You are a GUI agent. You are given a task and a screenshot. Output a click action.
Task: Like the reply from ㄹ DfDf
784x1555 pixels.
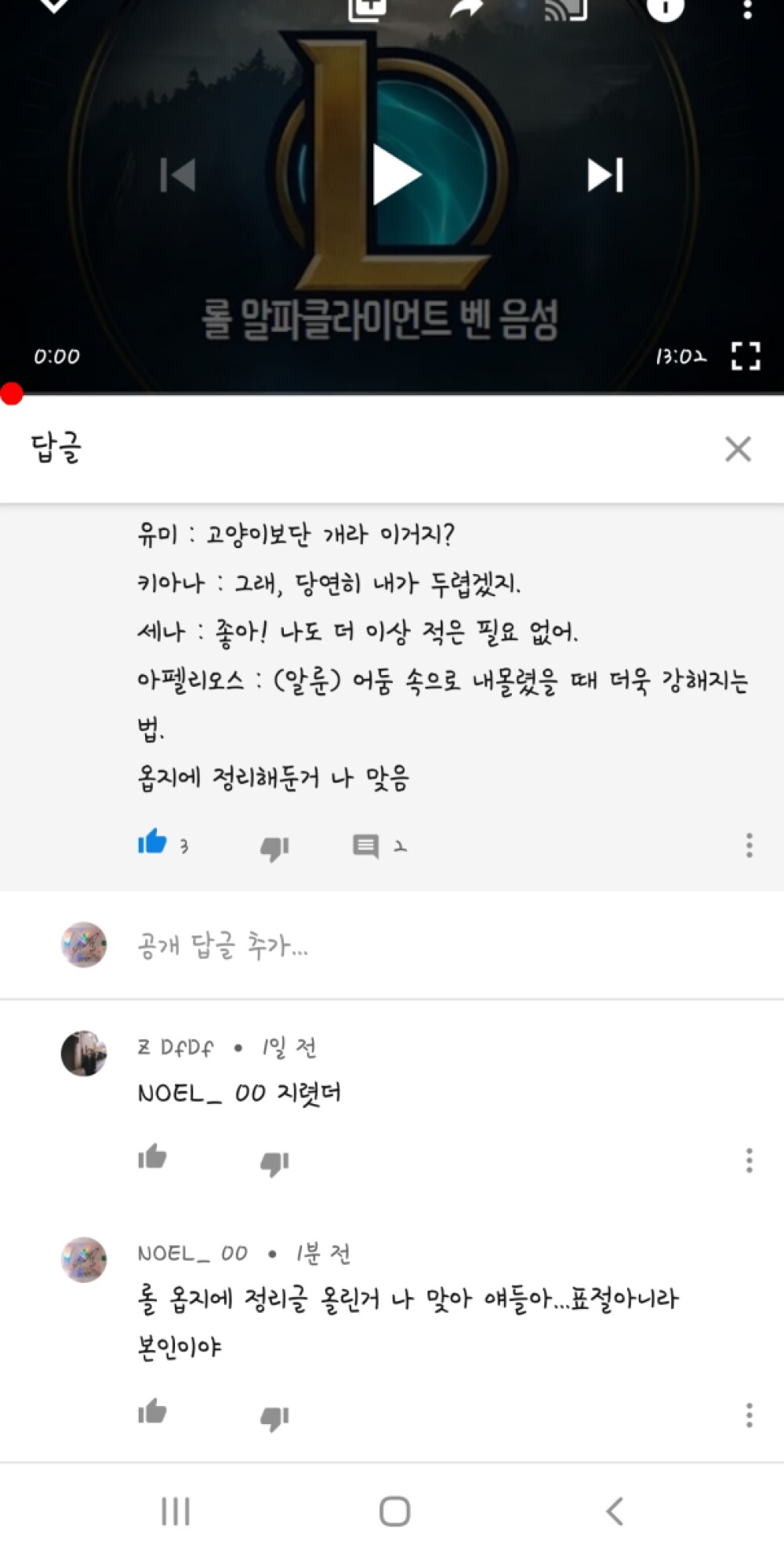pos(152,1157)
